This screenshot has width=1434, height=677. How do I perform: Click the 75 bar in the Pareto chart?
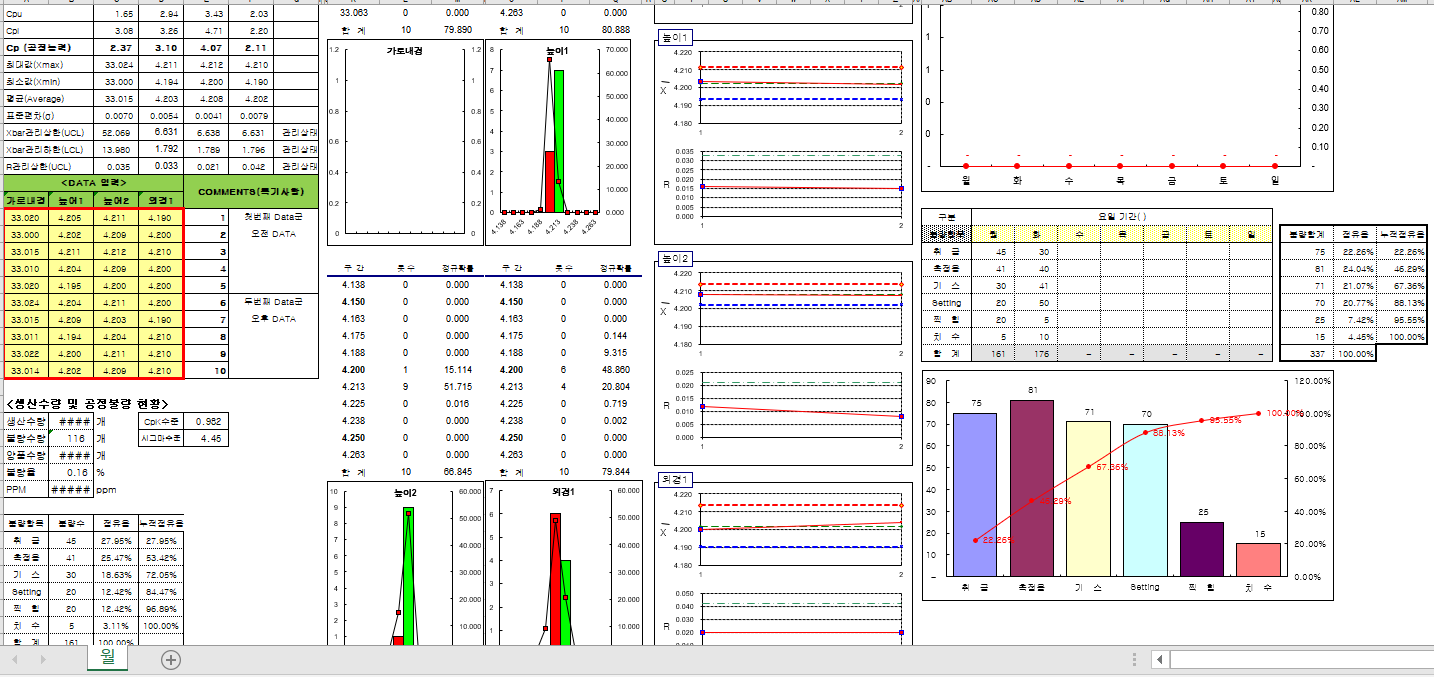(975, 495)
